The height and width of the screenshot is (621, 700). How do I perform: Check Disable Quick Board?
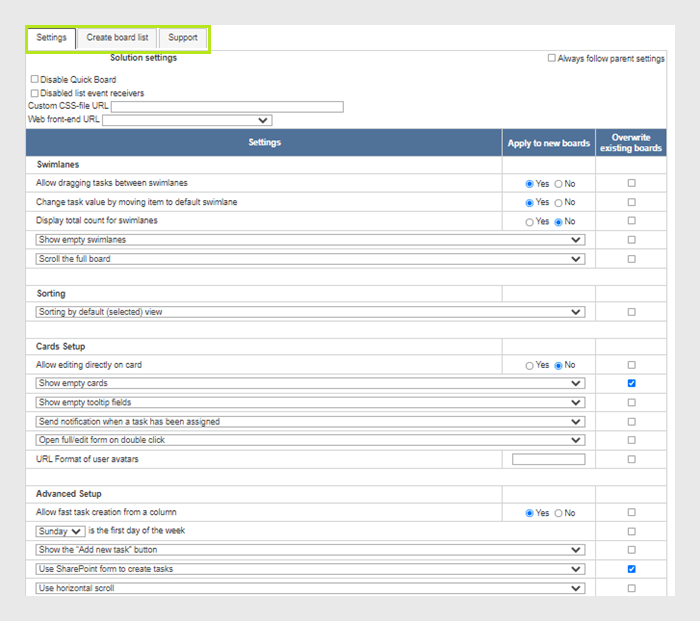click(x=34, y=79)
